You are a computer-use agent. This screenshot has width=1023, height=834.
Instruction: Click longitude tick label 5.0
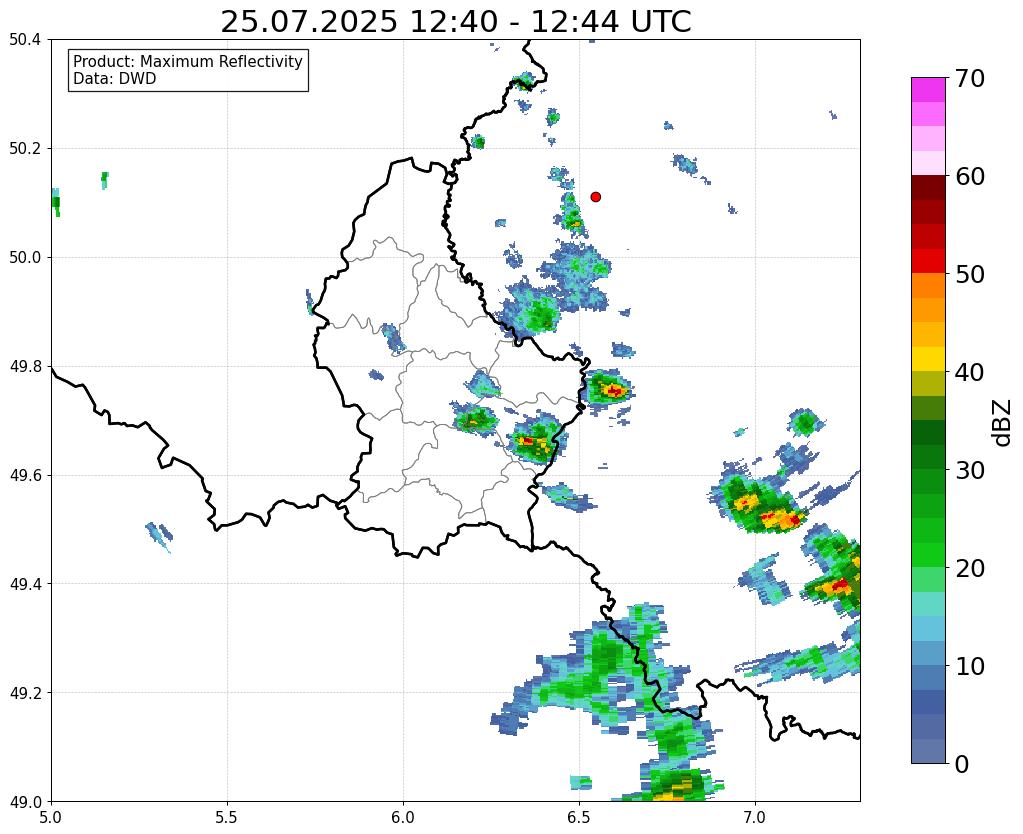51,818
